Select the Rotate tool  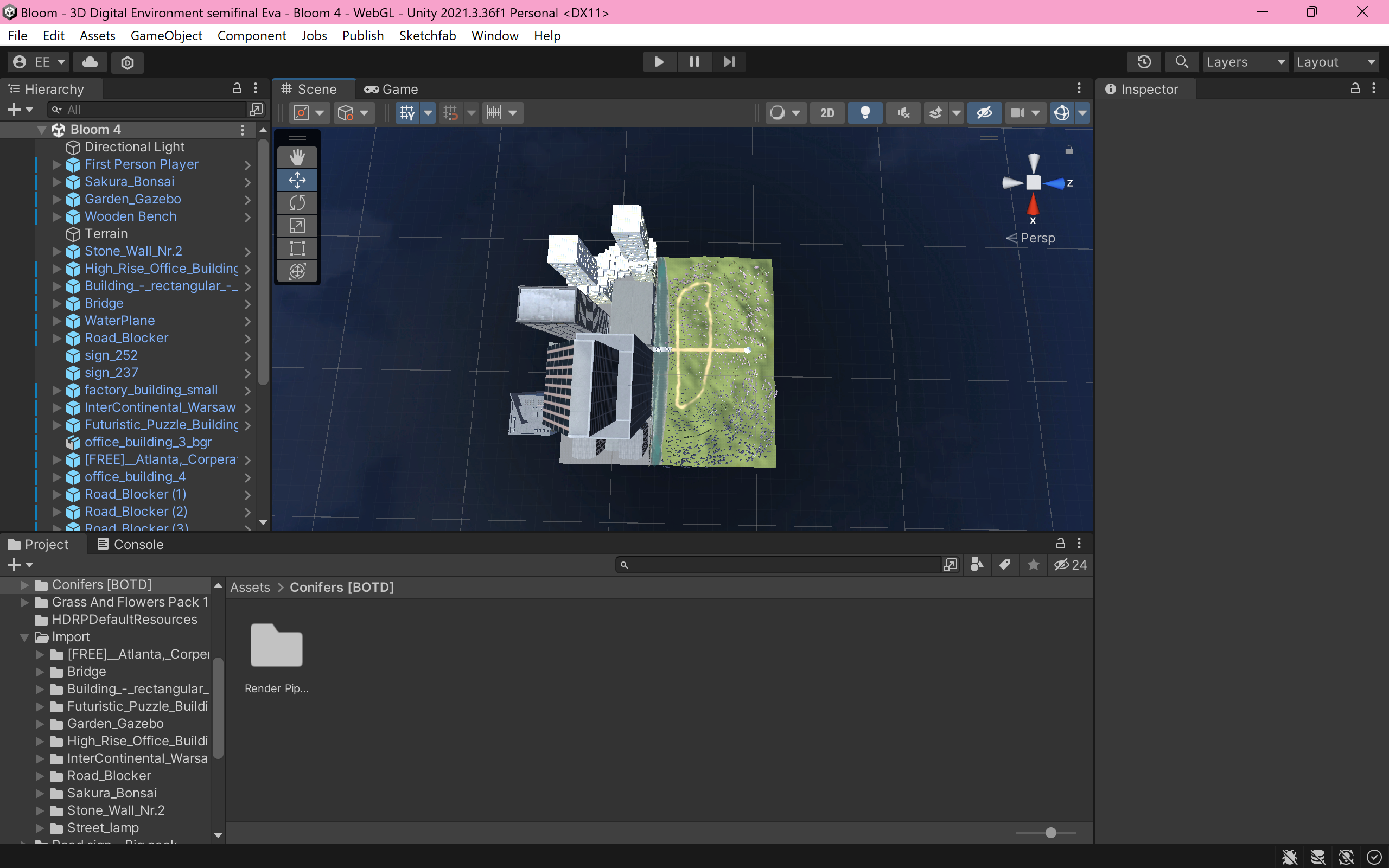[297, 203]
